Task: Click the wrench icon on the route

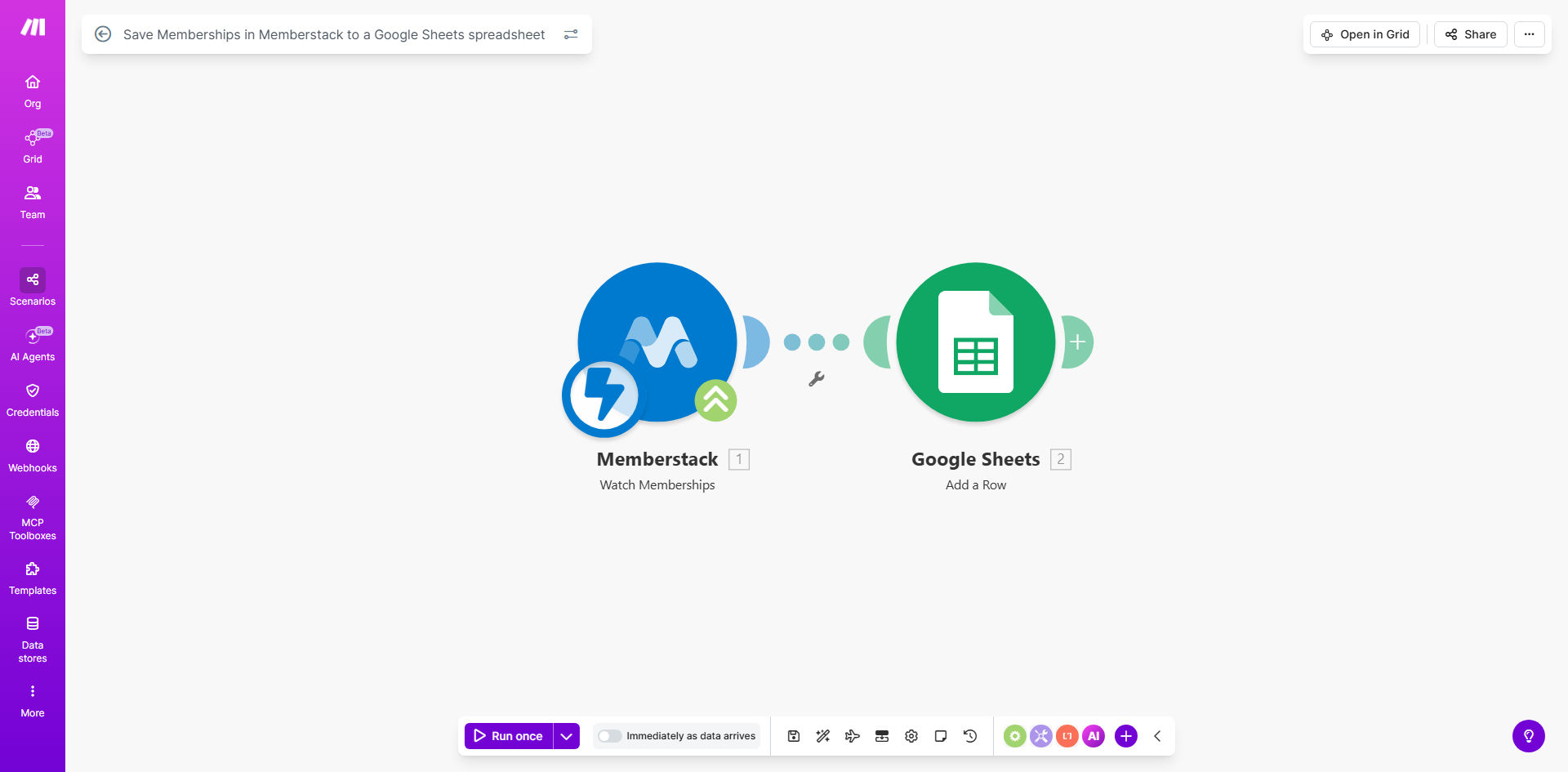Action: (x=816, y=379)
